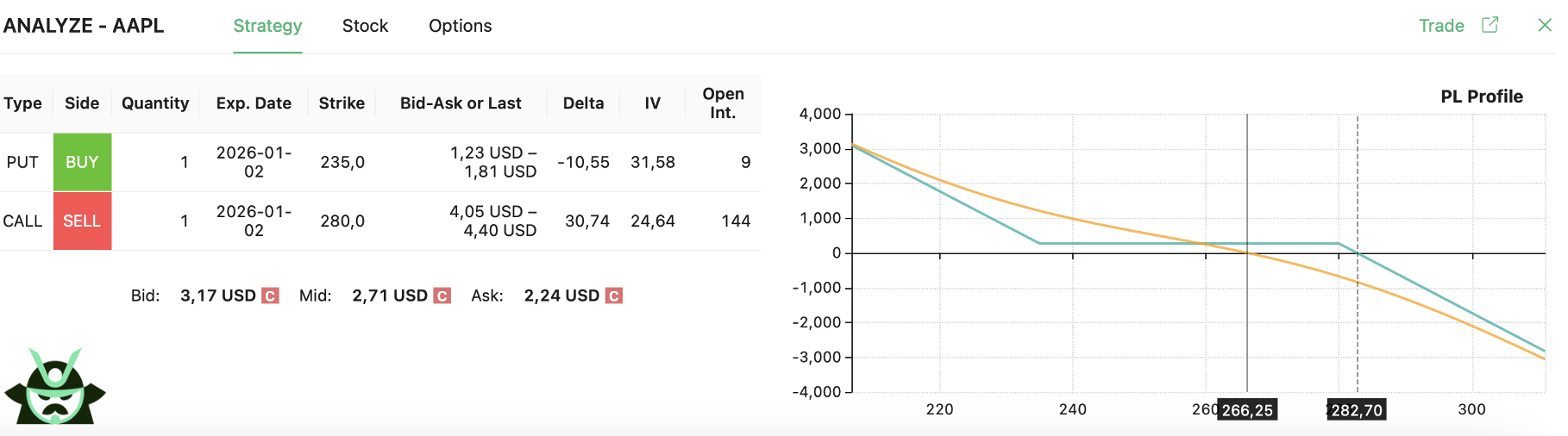Click the 282,70 breakeven marker on chart
1568x436 pixels.
tap(1357, 410)
